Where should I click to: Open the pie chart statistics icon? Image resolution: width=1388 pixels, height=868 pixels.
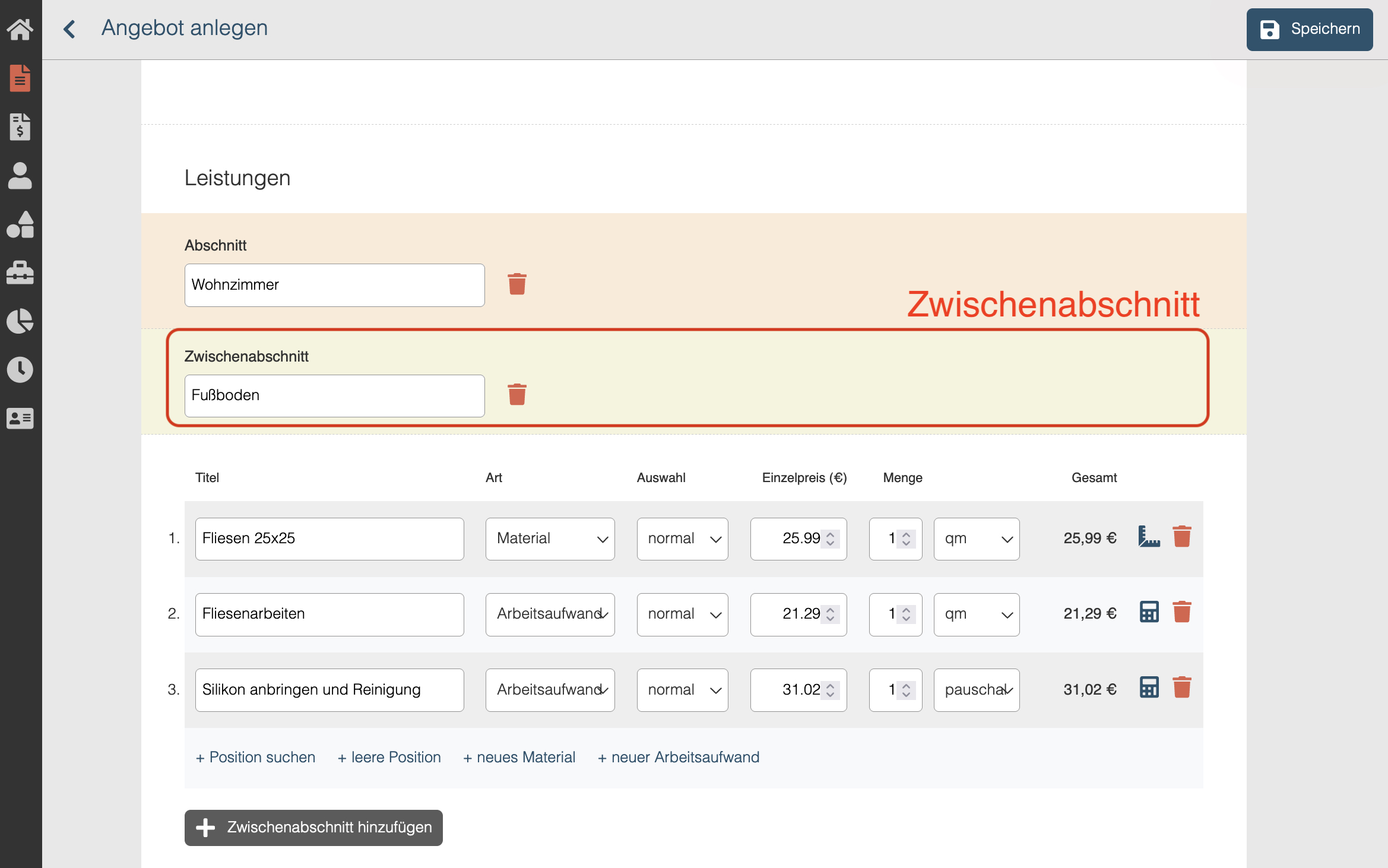click(20, 321)
